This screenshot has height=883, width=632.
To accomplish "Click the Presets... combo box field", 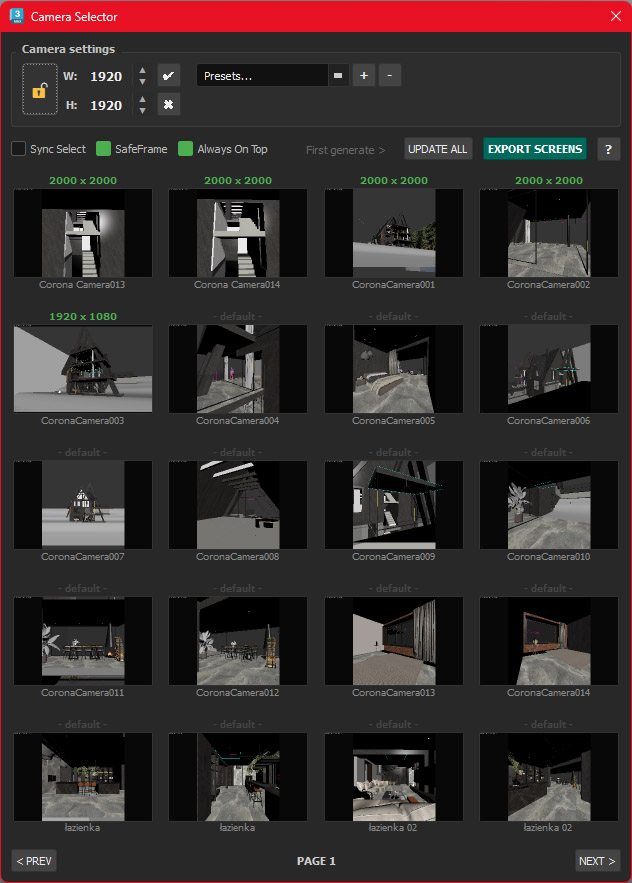I will tap(262, 75).
